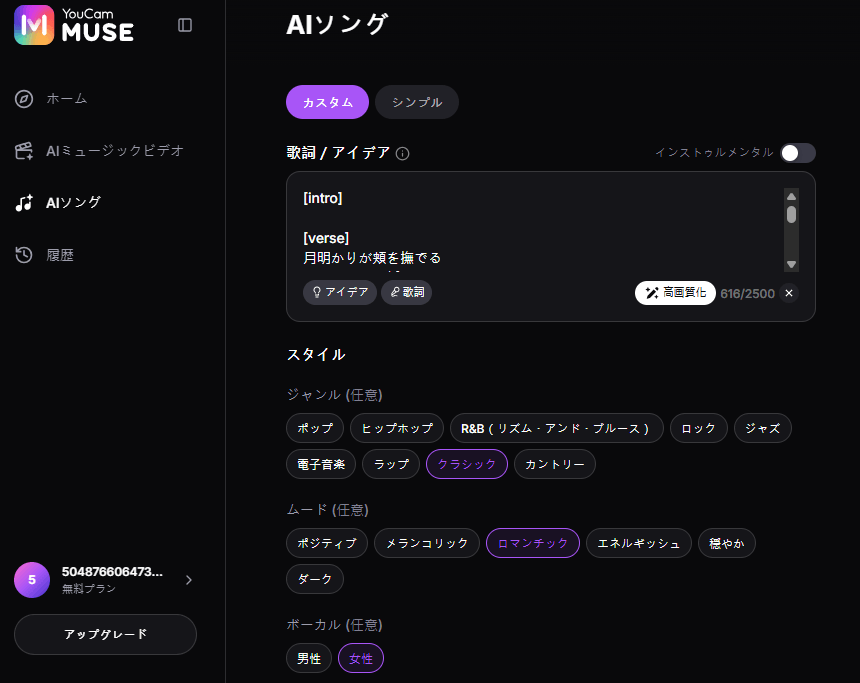This screenshot has height=683, width=860.
Task: Click the AIソング page heading
Action: click(x=337, y=25)
